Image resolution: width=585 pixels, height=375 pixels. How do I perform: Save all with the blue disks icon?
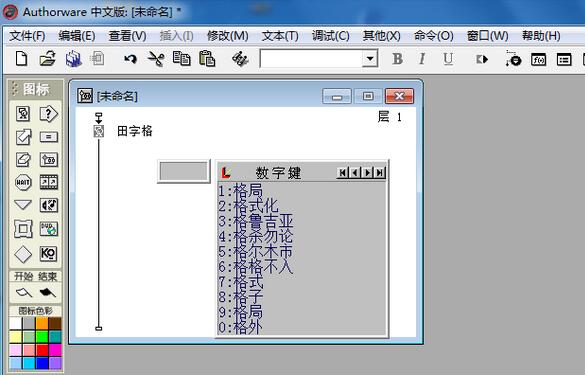[73, 59]
